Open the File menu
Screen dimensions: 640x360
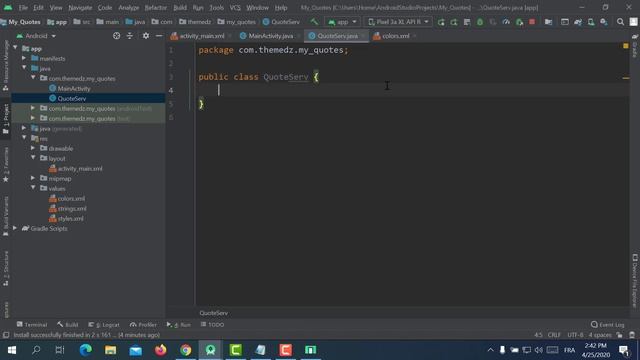tap(23, 8)
